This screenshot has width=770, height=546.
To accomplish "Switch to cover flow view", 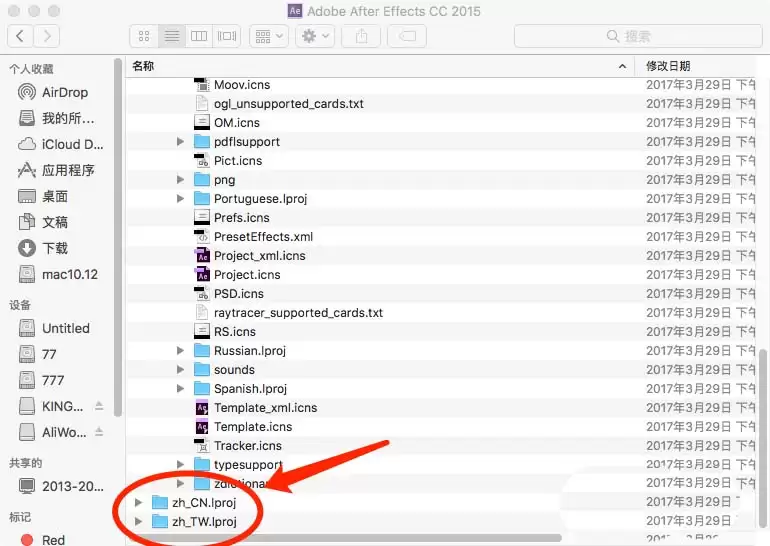I will (227, 36).
